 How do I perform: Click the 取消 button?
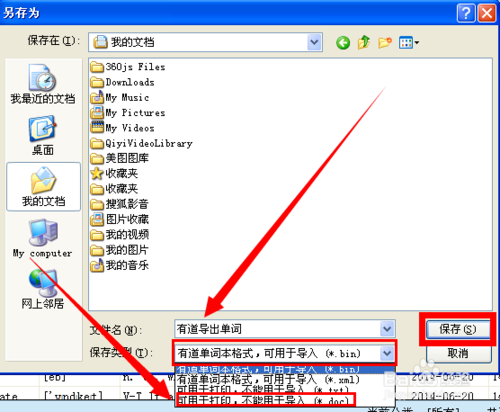coord(458,353)
